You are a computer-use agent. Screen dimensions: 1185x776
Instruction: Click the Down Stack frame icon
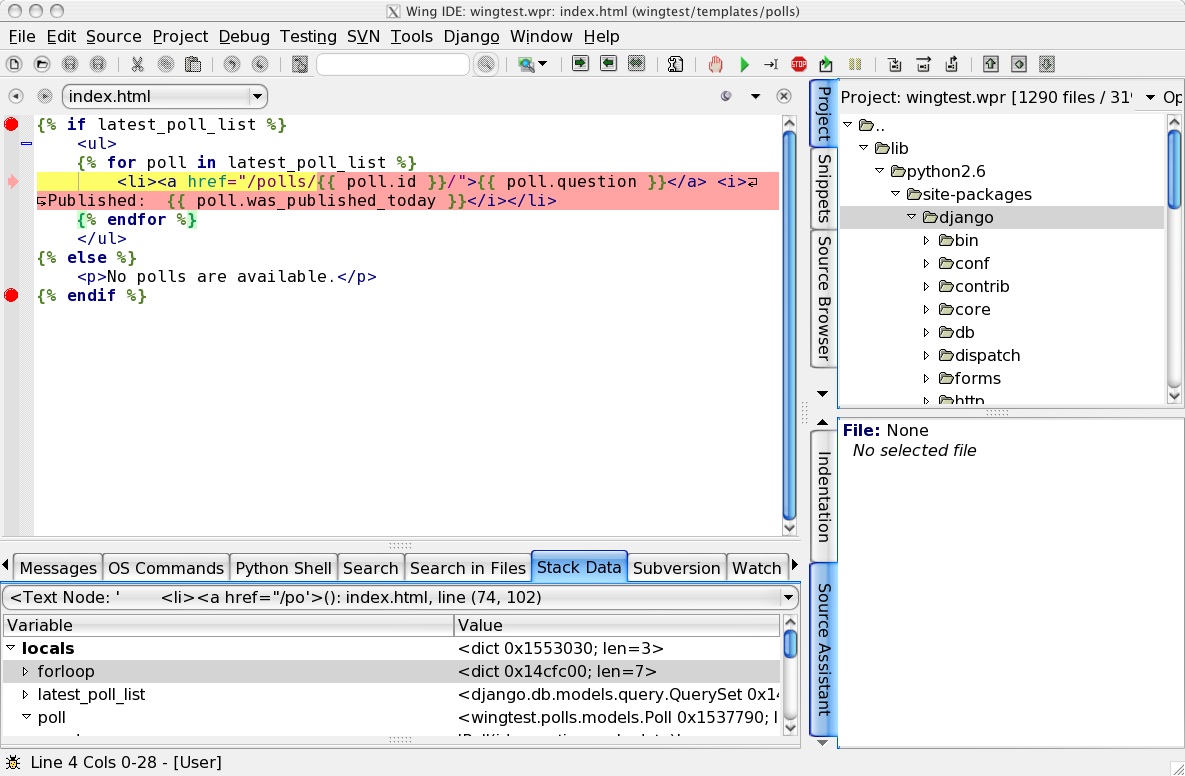click(x=1047, y=64)
